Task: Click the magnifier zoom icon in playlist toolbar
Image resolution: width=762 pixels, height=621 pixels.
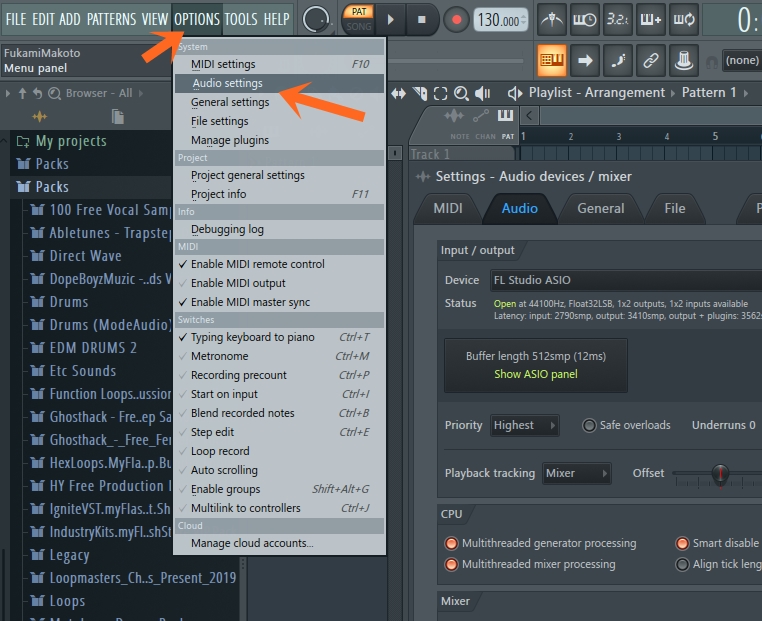Action: [461, 93]
